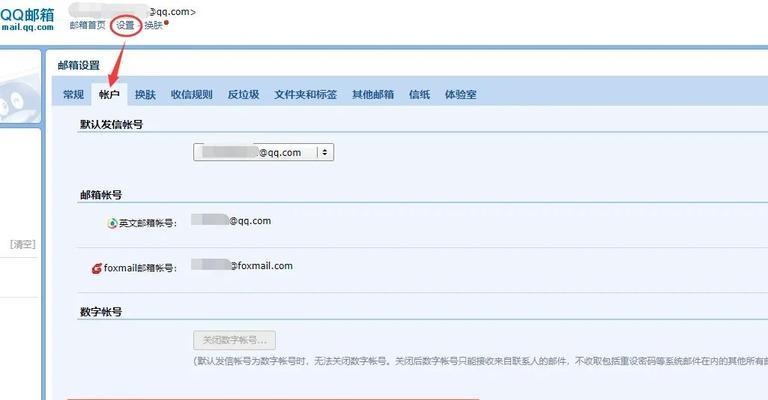The width and height of the screenshot is (768, 400).
Task: Open 体验室 tab
Action: tap(460, 94)
